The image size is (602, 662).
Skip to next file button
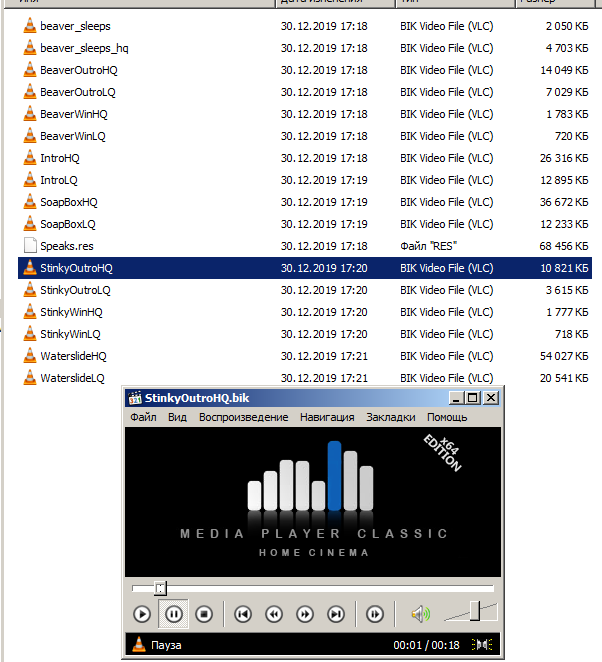click(x=336, y=614)
